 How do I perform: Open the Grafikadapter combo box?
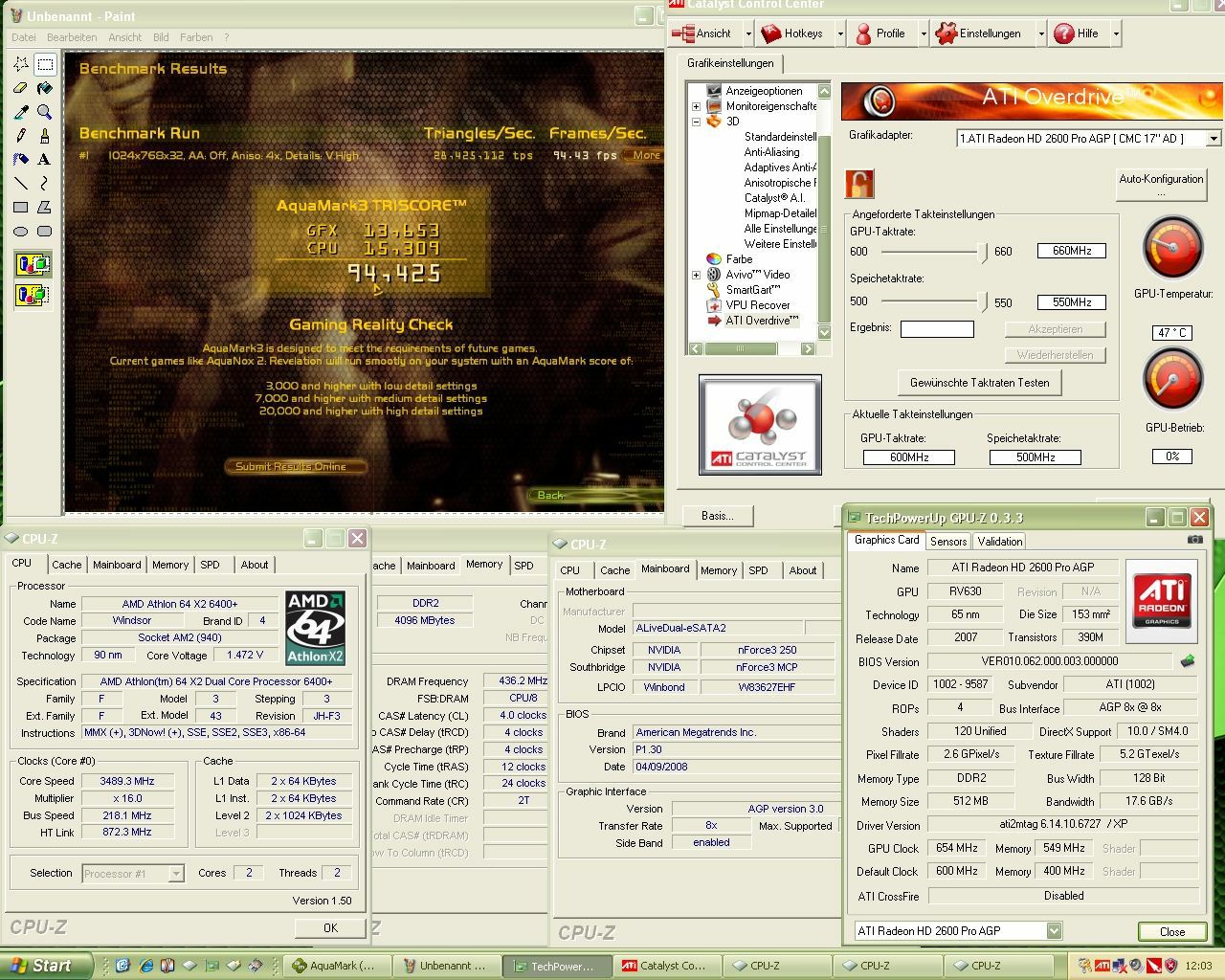(x=1088, y=139)
